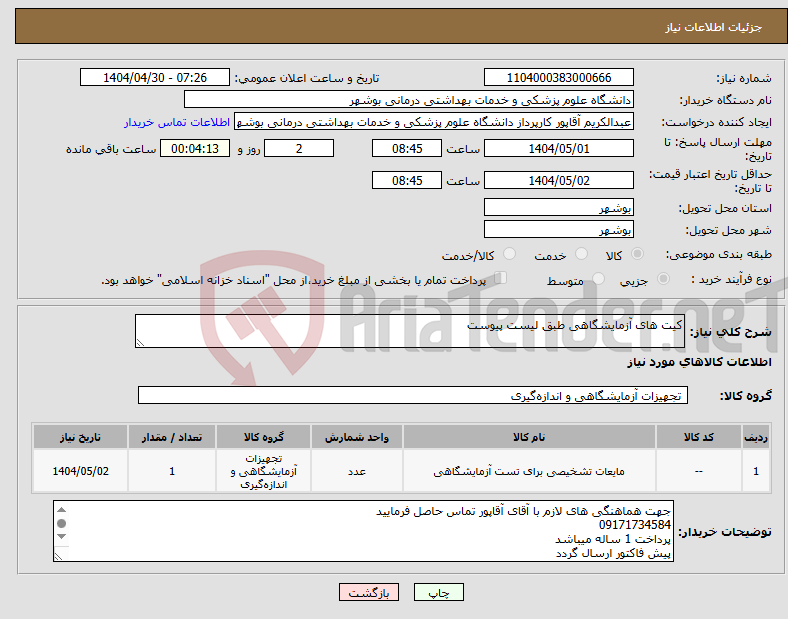The width and height of the screenshot is (788, 619).
Task: Click the item name مایعات تشخیصی برای تست آزمایشگاهی
Action: click(x=529, y=472)
